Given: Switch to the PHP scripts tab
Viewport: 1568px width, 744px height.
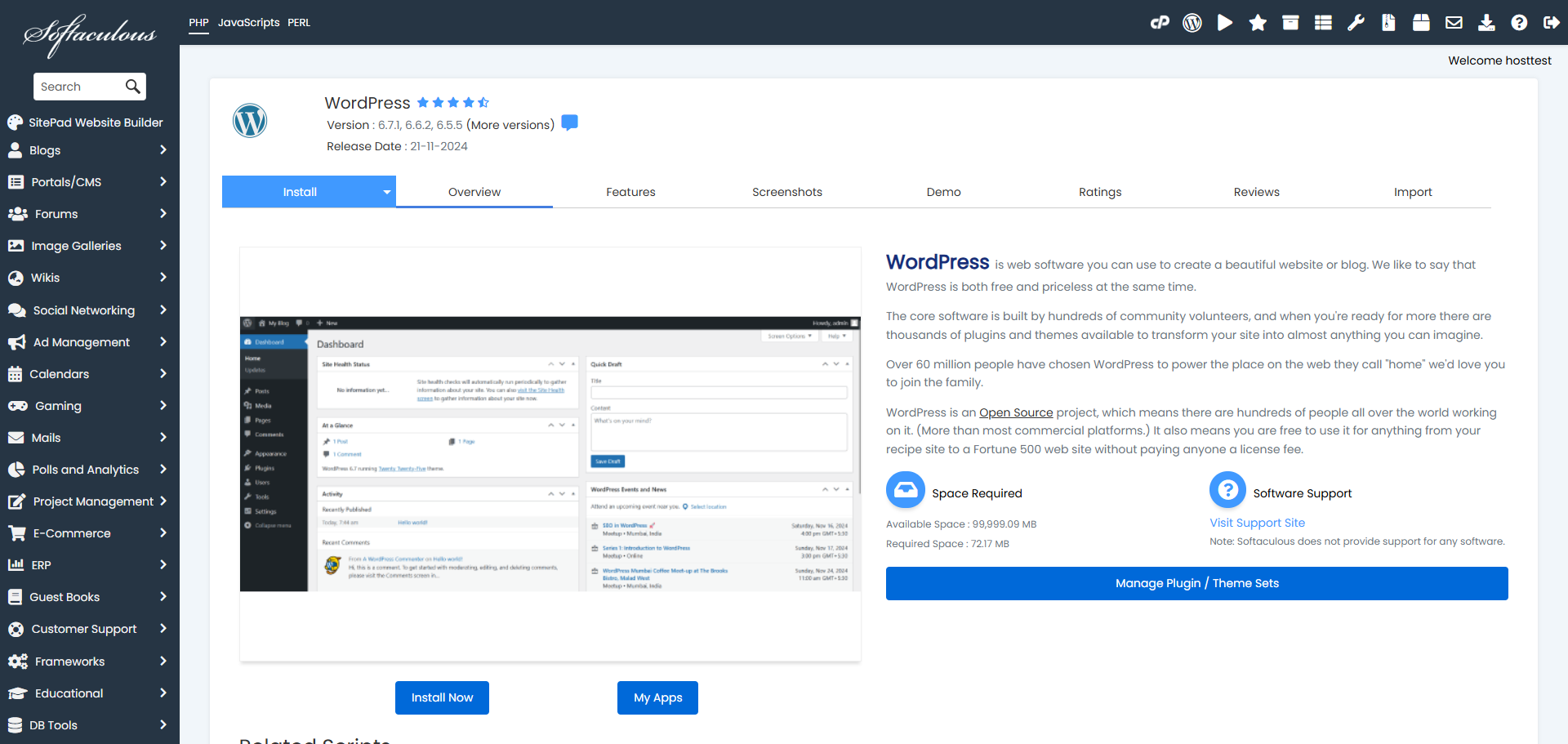Looking at the screenshot, I should pyautogui.click(x=198, y=23).
